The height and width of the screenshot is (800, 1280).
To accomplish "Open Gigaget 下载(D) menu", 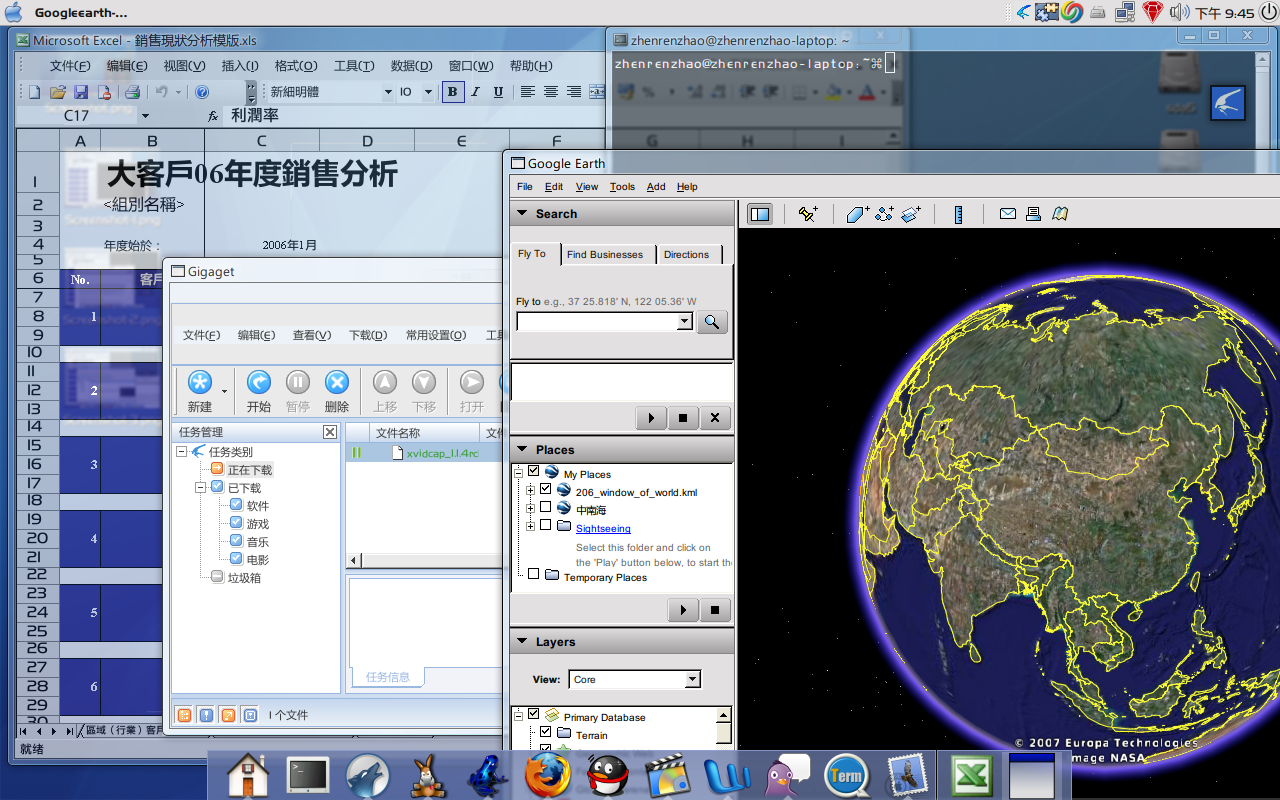I will [368, 335].
